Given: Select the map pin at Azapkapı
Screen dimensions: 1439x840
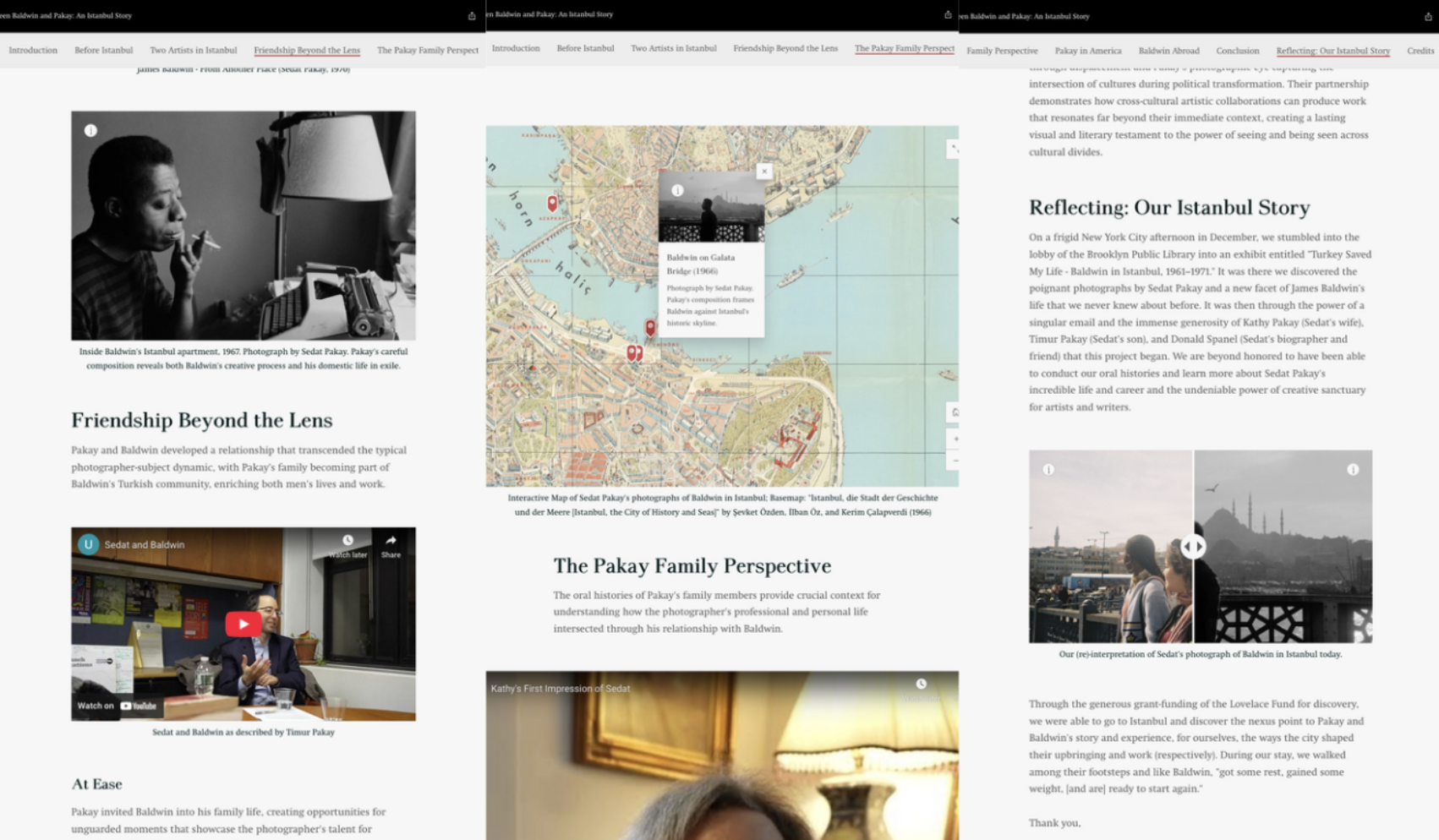Looking at the screenshot, I should [552, 204].
